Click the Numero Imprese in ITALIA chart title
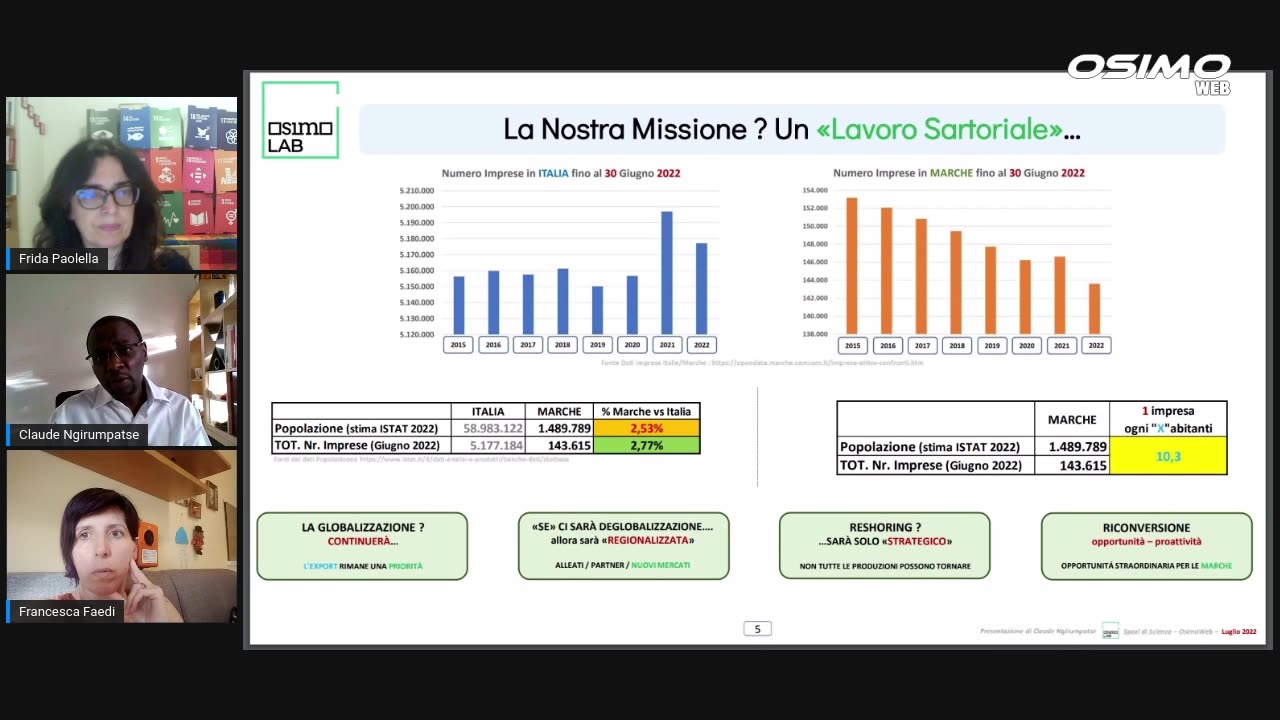The height and width of the screenshot is (720, 1280). pos(561,173)
